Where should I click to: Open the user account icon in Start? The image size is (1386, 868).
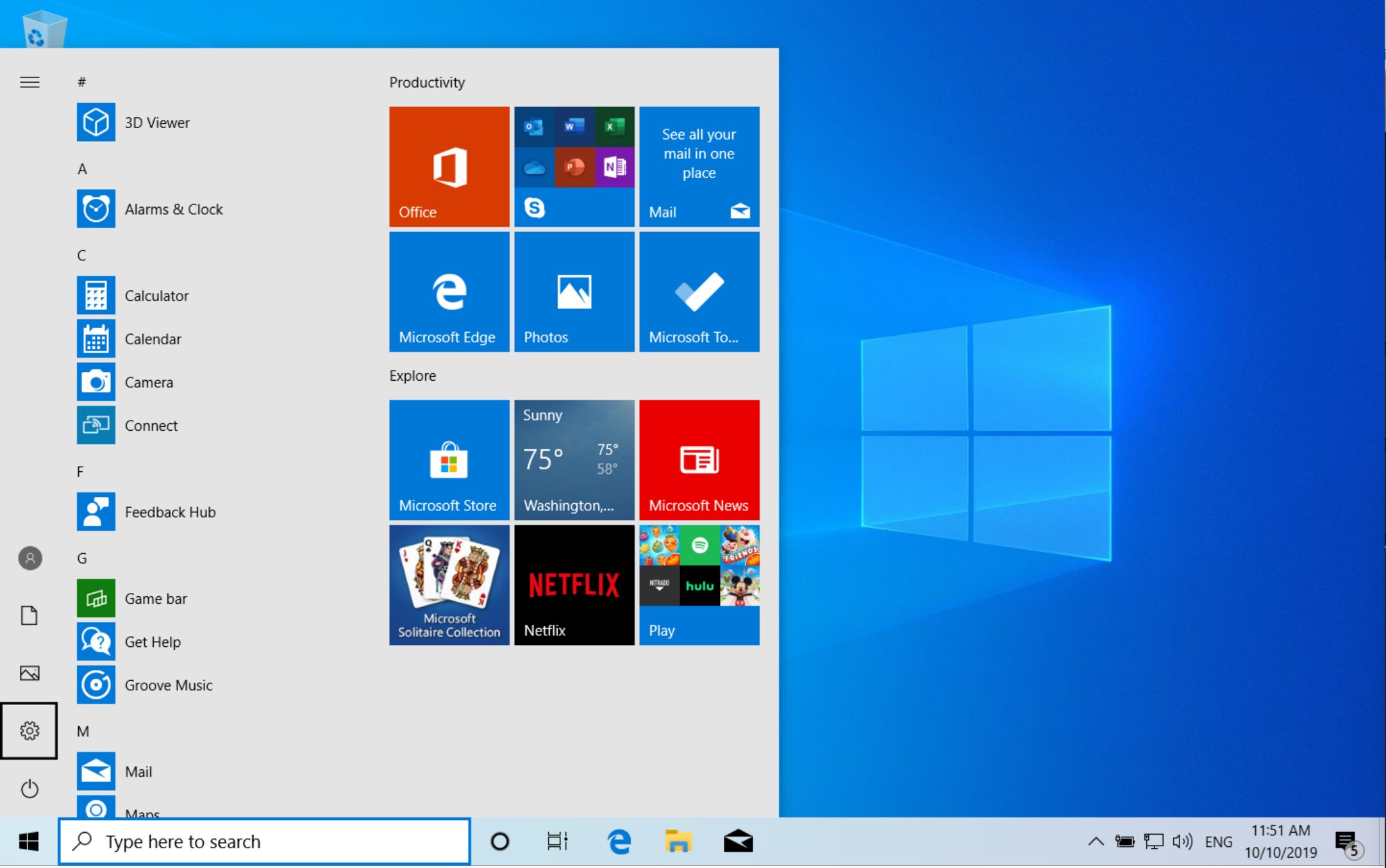pyautogui.click(x=29, y=558)
